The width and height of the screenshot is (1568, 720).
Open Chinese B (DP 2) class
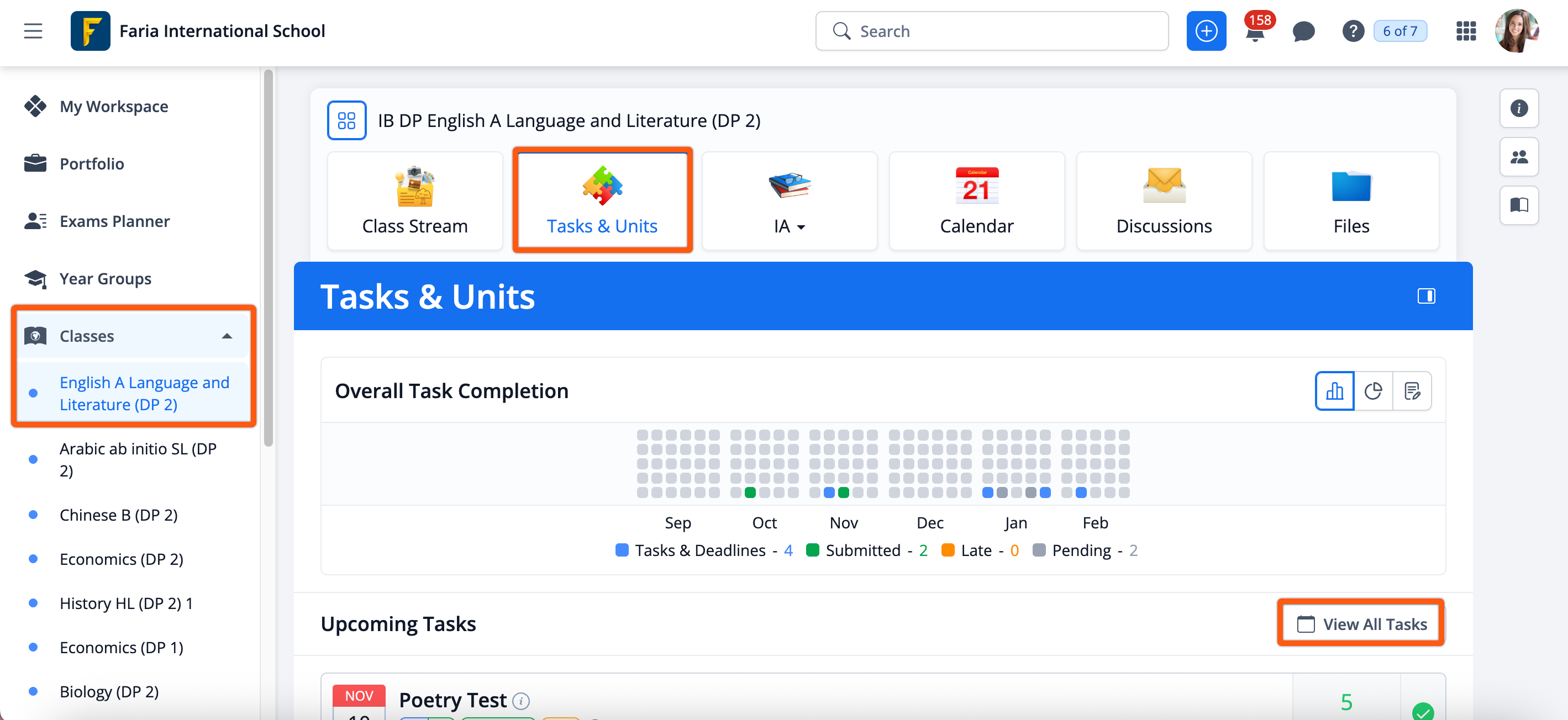(x=119, y=515)
